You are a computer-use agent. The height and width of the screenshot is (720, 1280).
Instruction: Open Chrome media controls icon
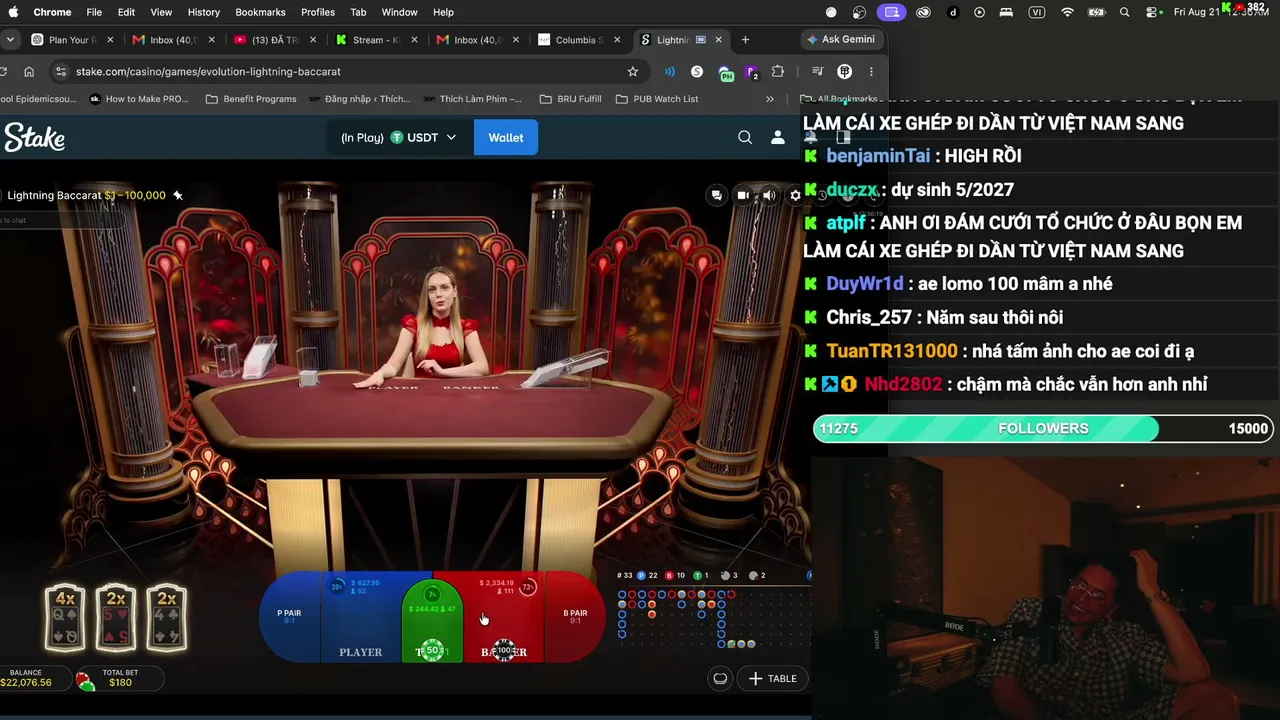[x=817, y=72]
